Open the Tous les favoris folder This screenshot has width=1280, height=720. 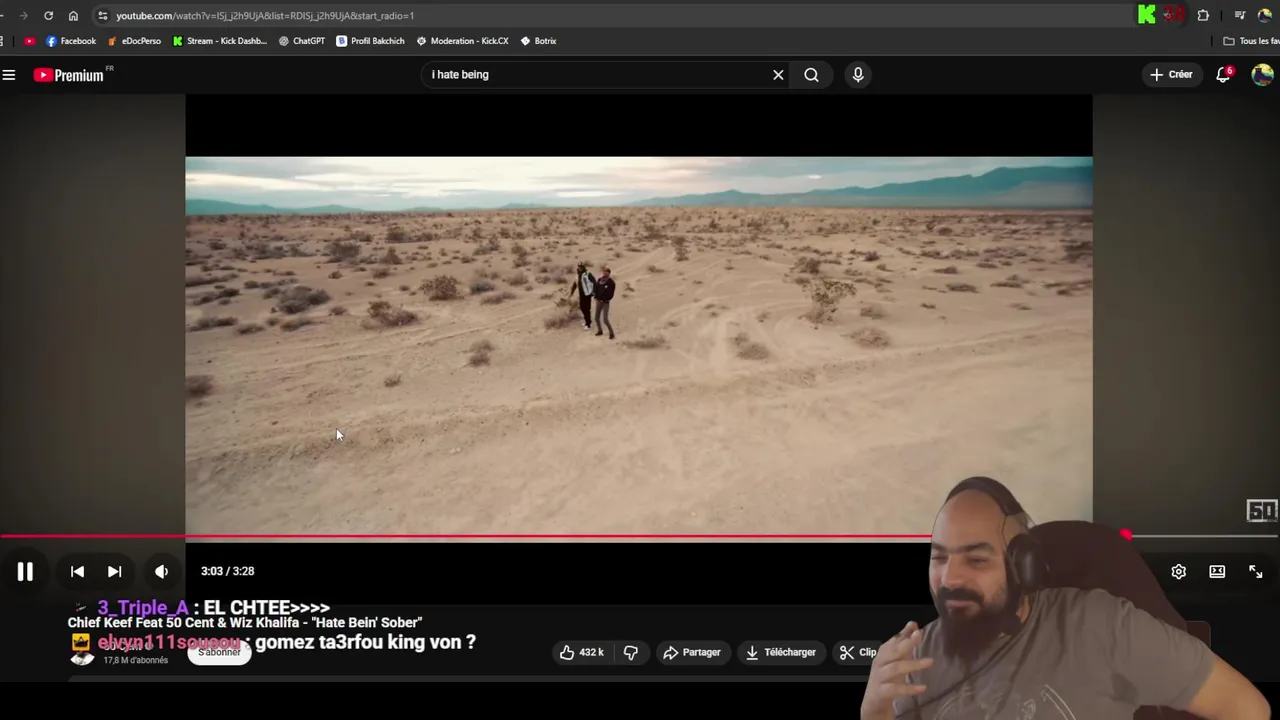[x=1252, y=41]
